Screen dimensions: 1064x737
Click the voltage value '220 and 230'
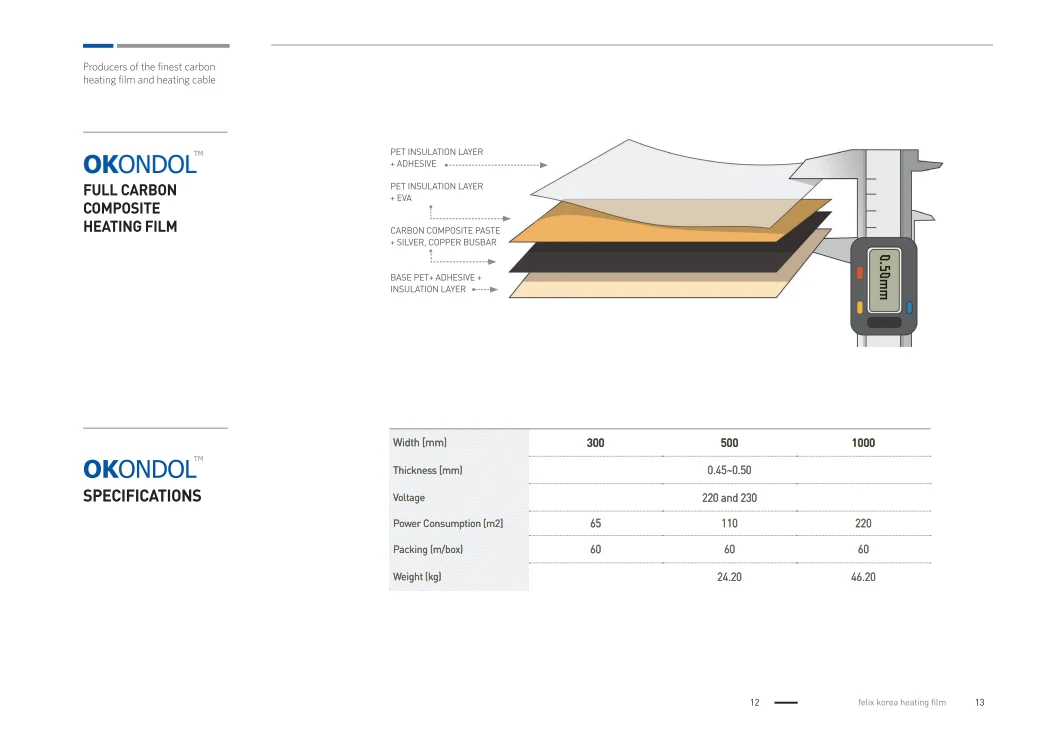pos(729,497)
